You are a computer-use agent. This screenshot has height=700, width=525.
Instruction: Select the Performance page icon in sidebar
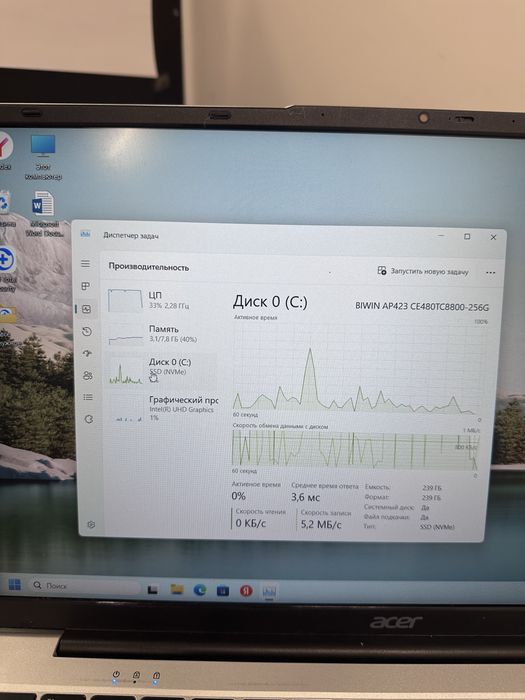pos(87,309)
